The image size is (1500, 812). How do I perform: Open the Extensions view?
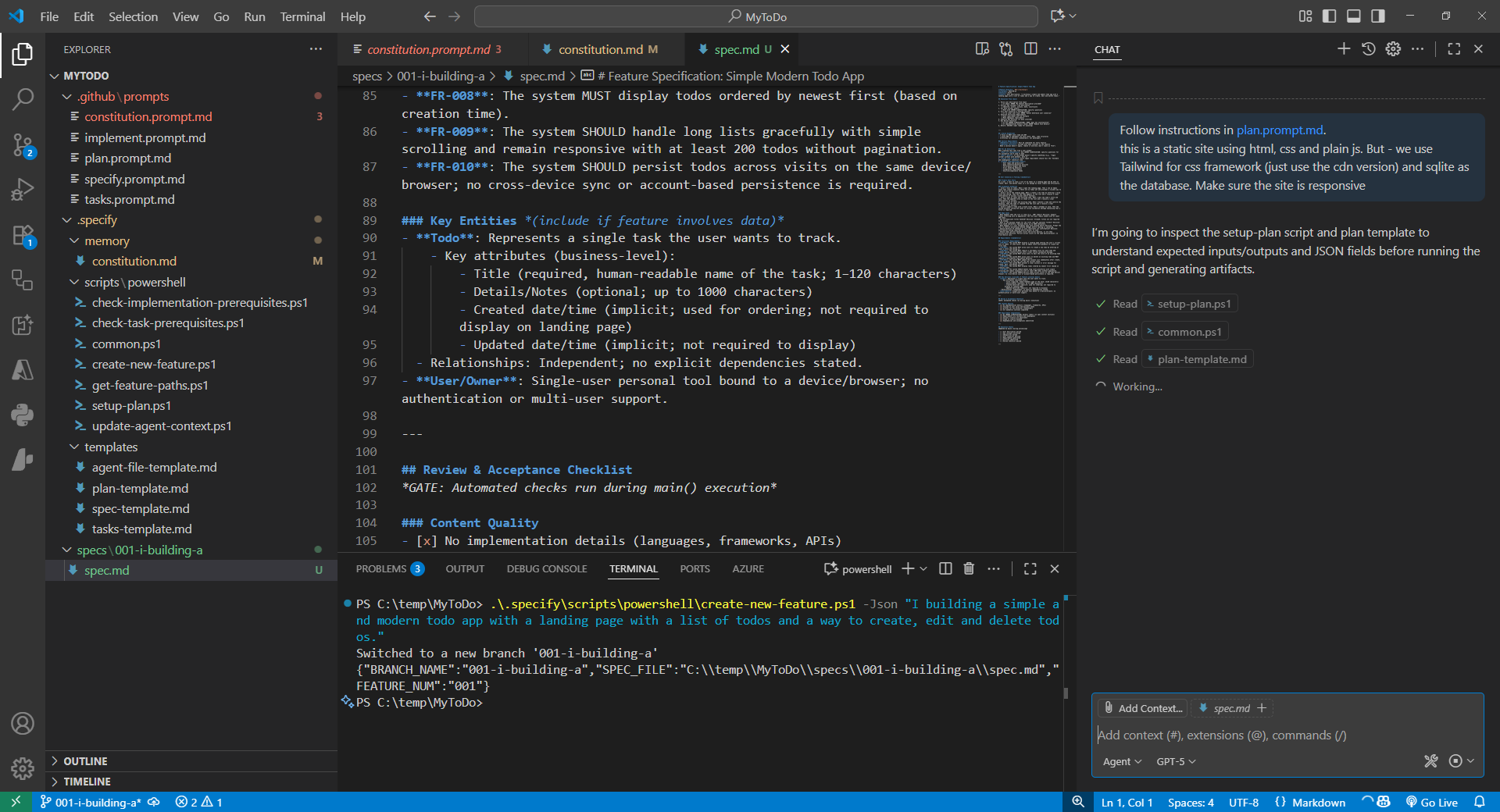coord(23,235)
